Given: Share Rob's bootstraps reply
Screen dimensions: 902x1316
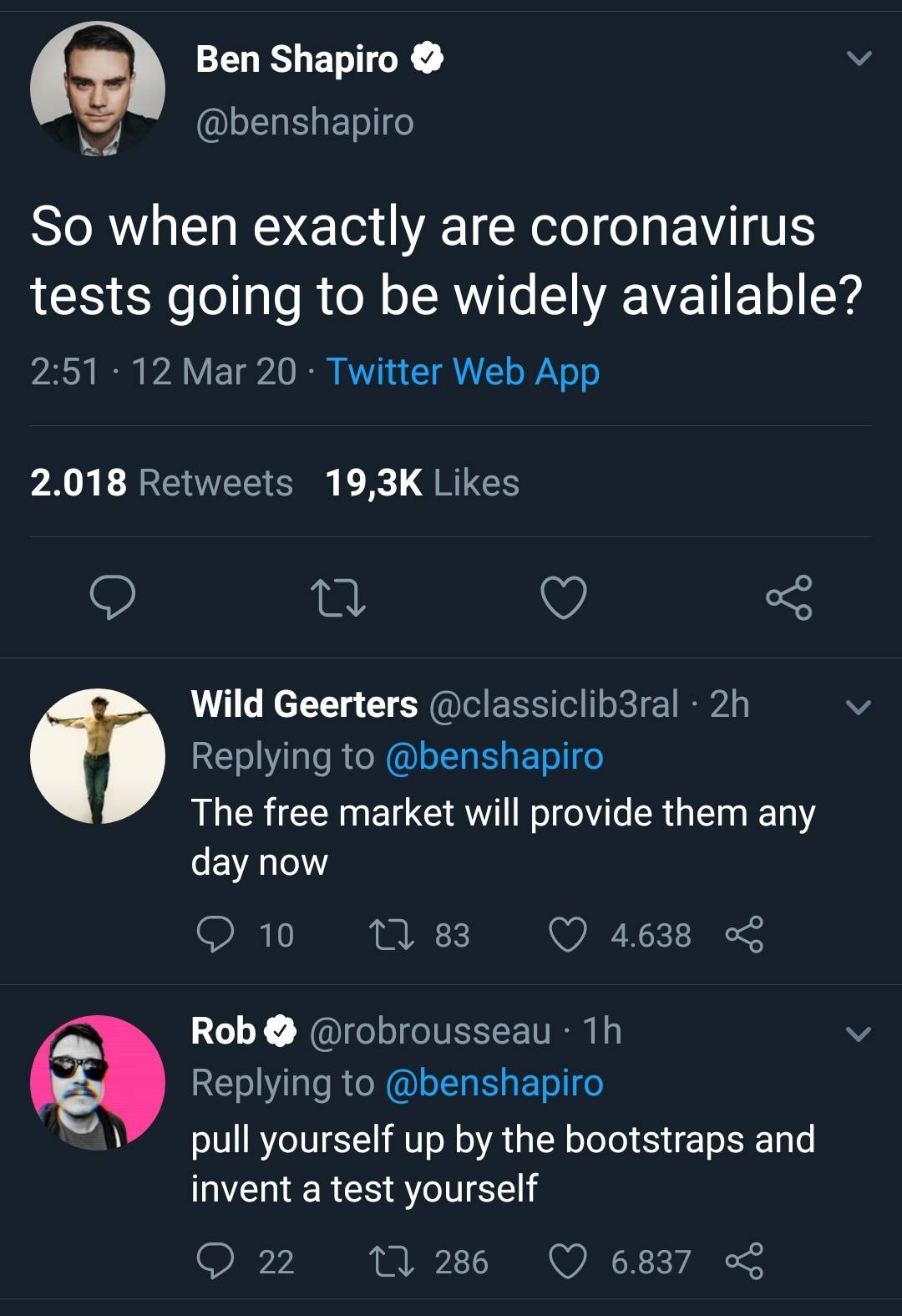Looking at the screenshot, I should [x=744, y=1261].
